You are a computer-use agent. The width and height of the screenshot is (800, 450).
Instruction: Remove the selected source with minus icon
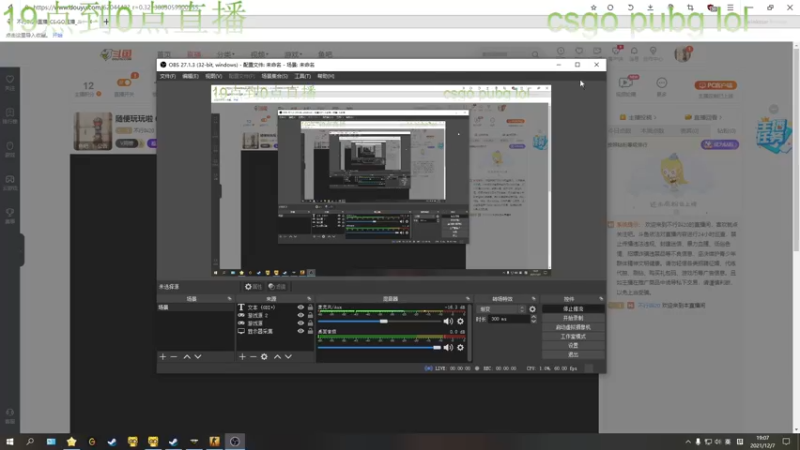click(253, 357)
